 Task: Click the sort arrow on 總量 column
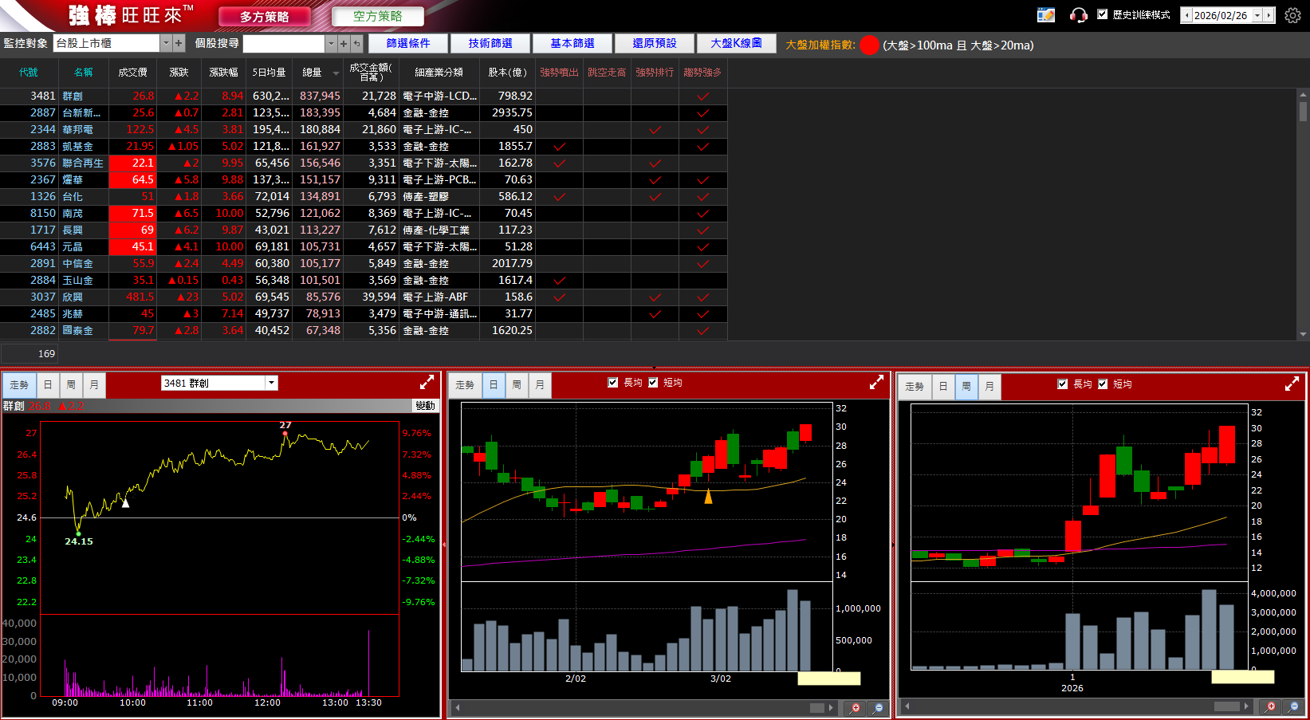click(336, 73)
